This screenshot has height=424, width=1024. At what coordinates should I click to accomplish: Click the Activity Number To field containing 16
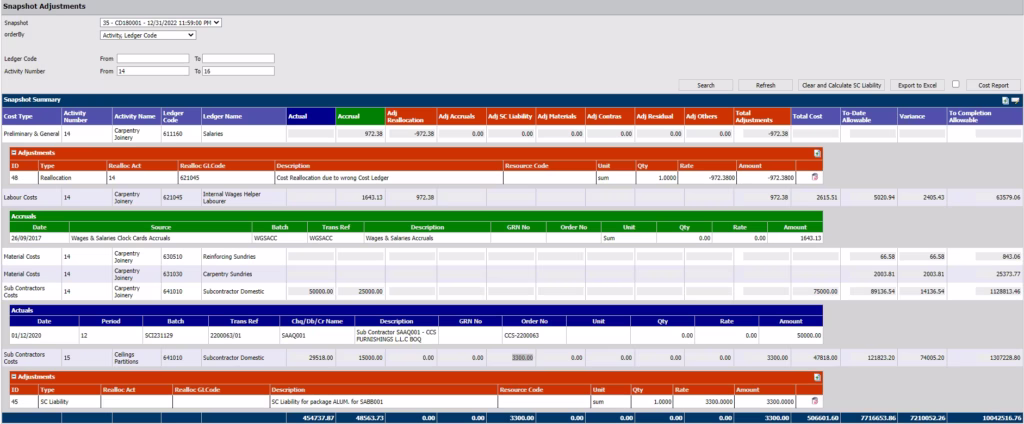pyautogui.click(x=238, y=71)
